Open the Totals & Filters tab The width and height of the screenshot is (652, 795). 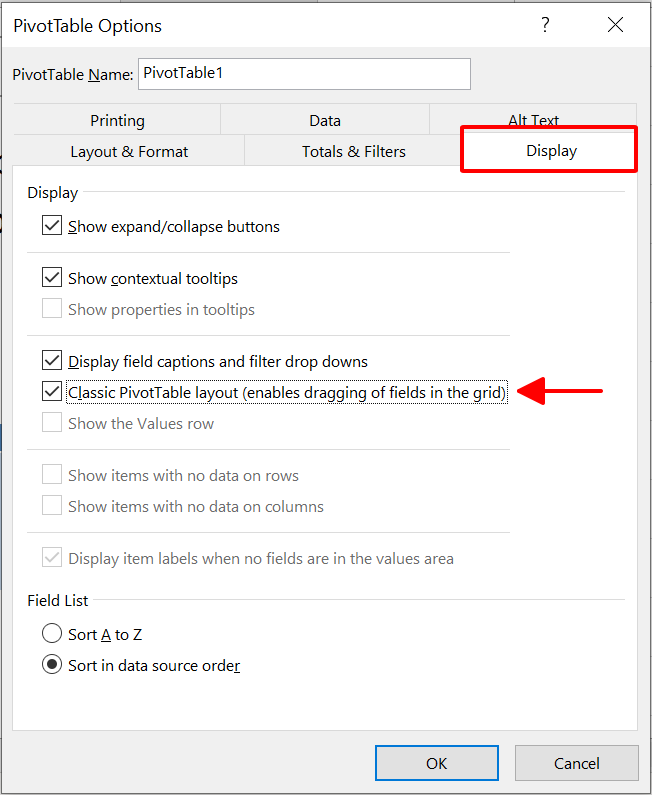pyautogui.click(x=353, y=151)
